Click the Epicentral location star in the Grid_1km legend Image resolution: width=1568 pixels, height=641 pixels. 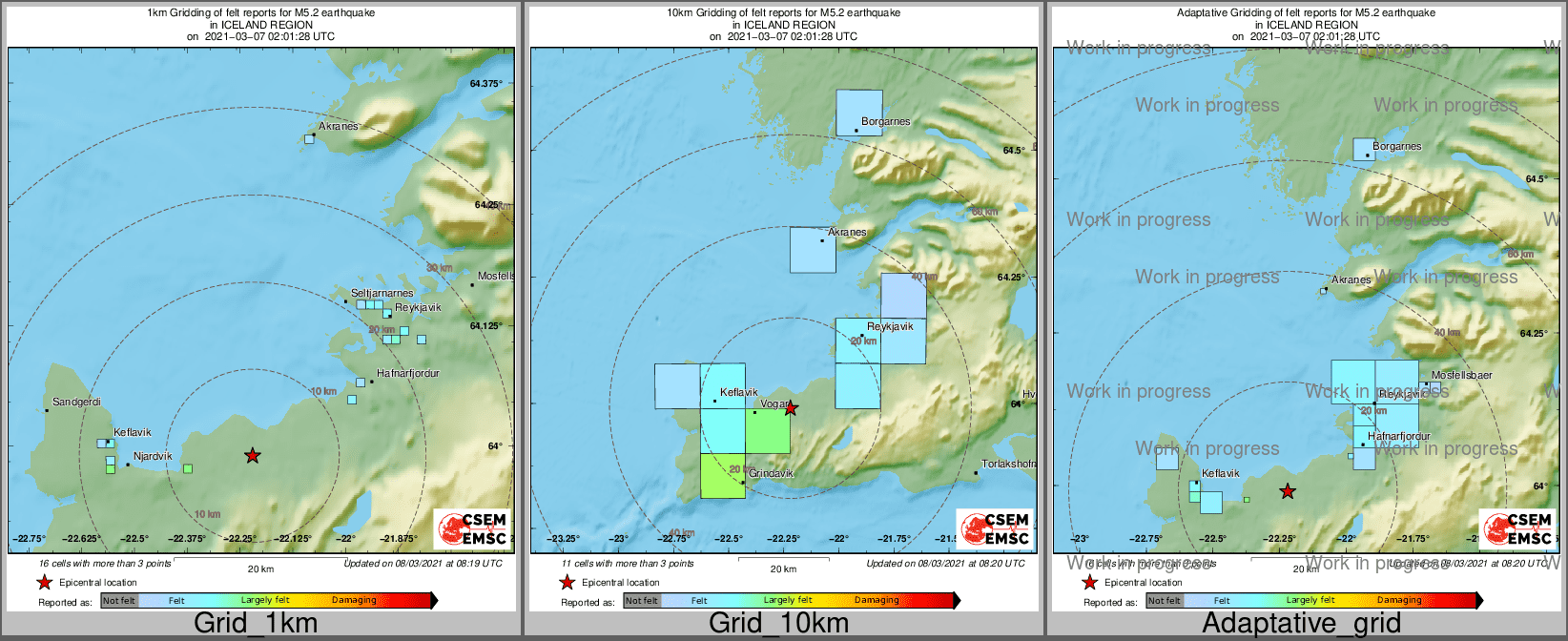(x=44, y=582)
